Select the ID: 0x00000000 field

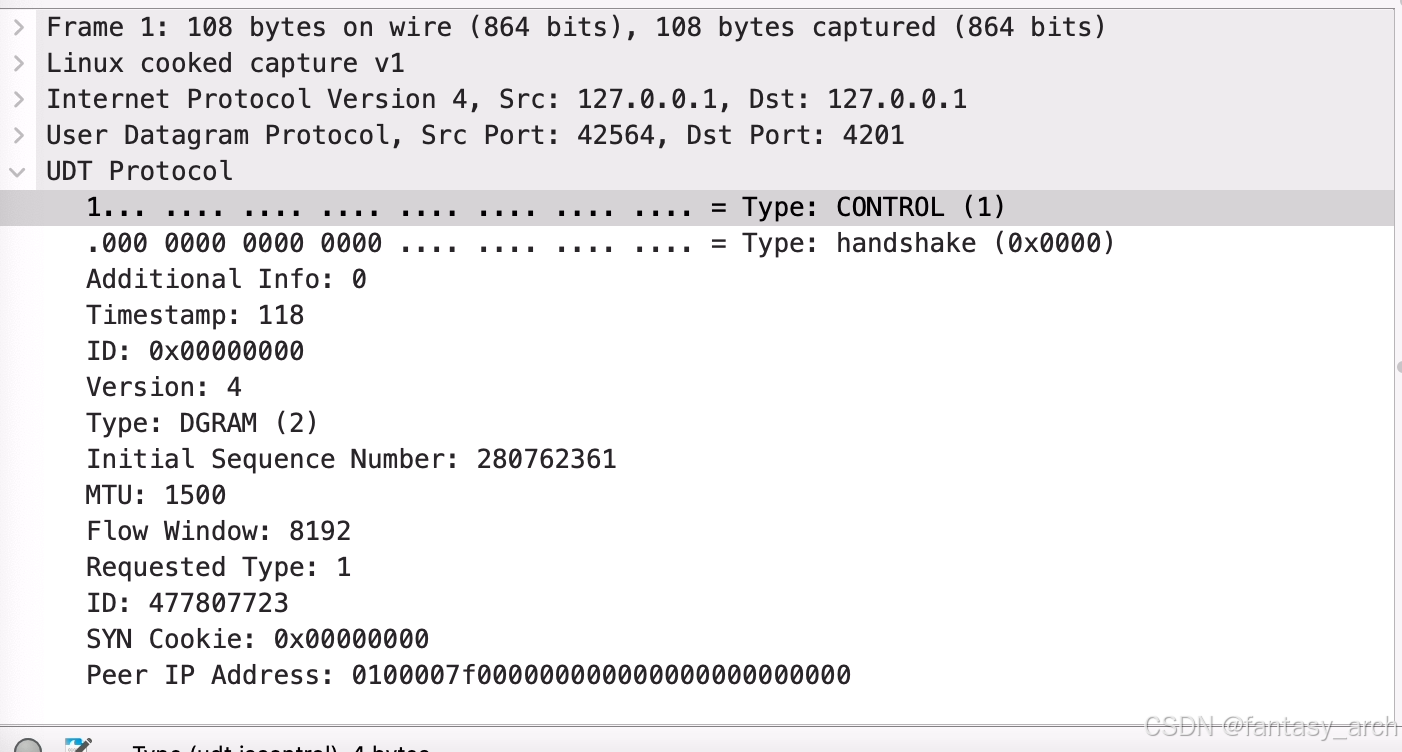click(195, 351)
